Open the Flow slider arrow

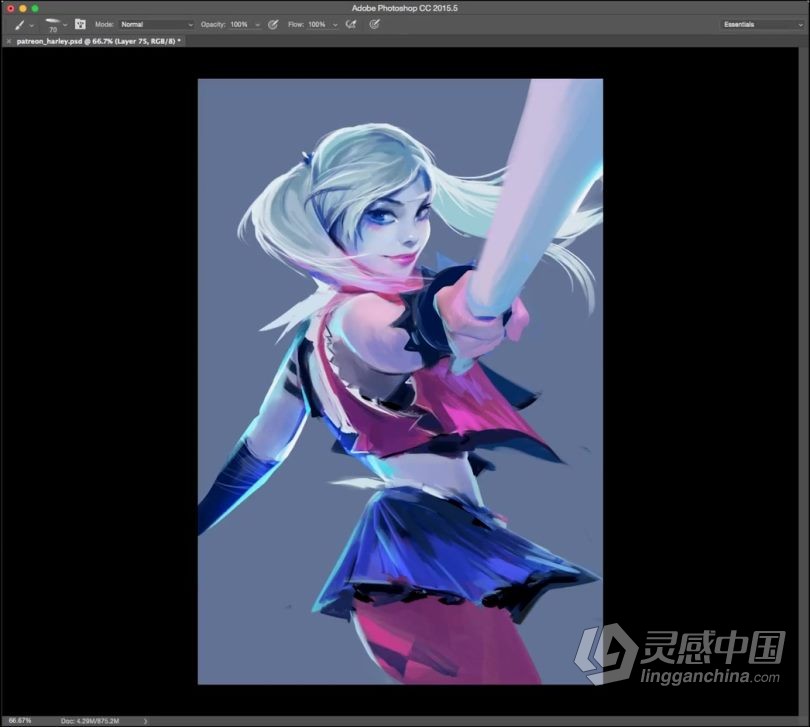(335, 25)
